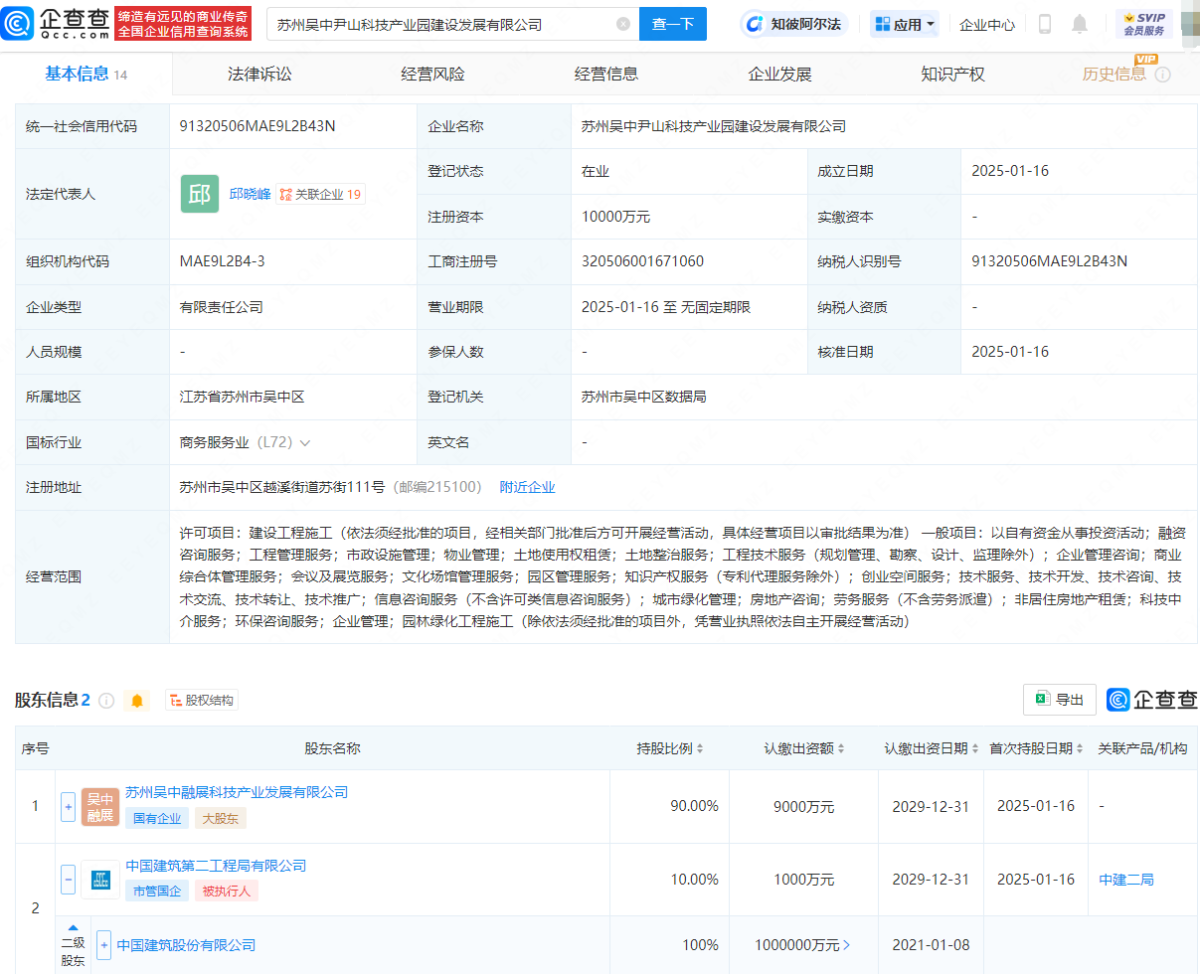
Task: Click the 市管国企 tag
Action: 157,891
